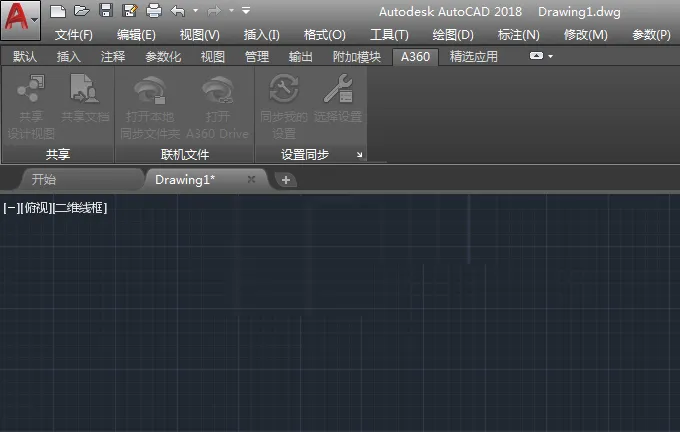Select the A360 ribbon tab
The width and height of the screenshot is (680, 432).
pyautogui.click(x=415, y=57)
